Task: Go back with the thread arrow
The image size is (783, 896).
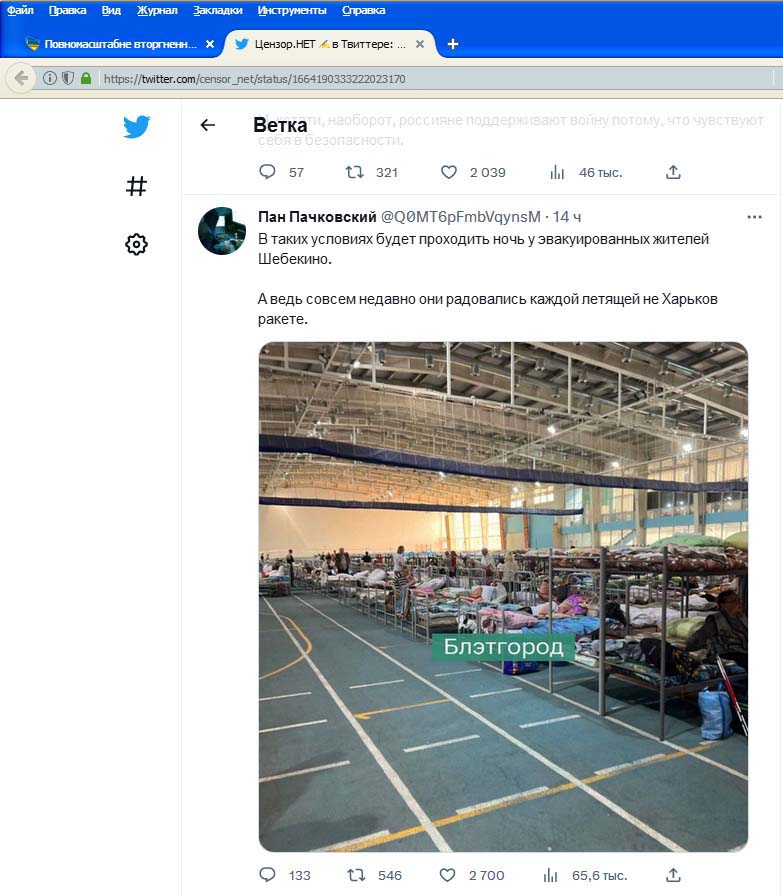Action: pos(208,125)
